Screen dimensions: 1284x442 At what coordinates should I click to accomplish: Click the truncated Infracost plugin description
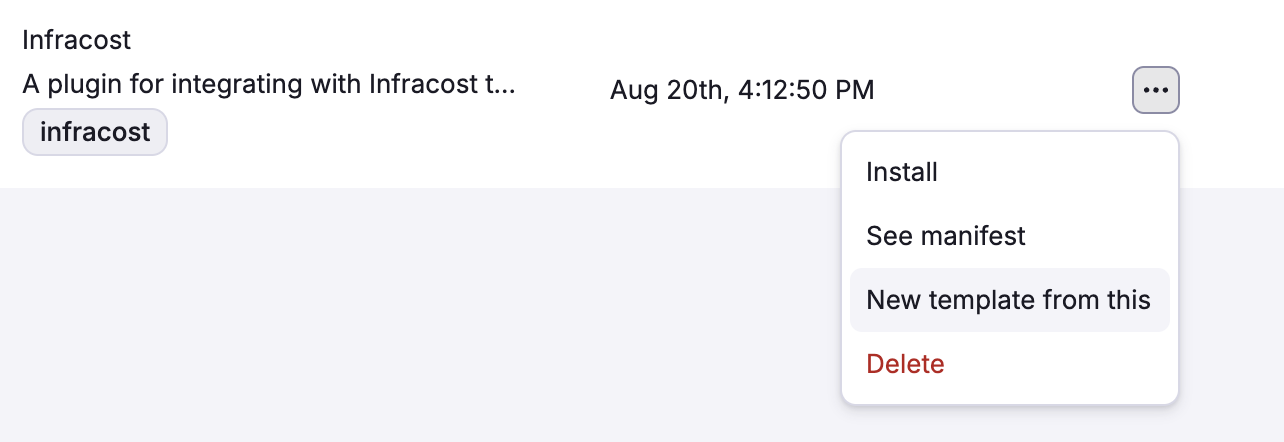(268, 84)
